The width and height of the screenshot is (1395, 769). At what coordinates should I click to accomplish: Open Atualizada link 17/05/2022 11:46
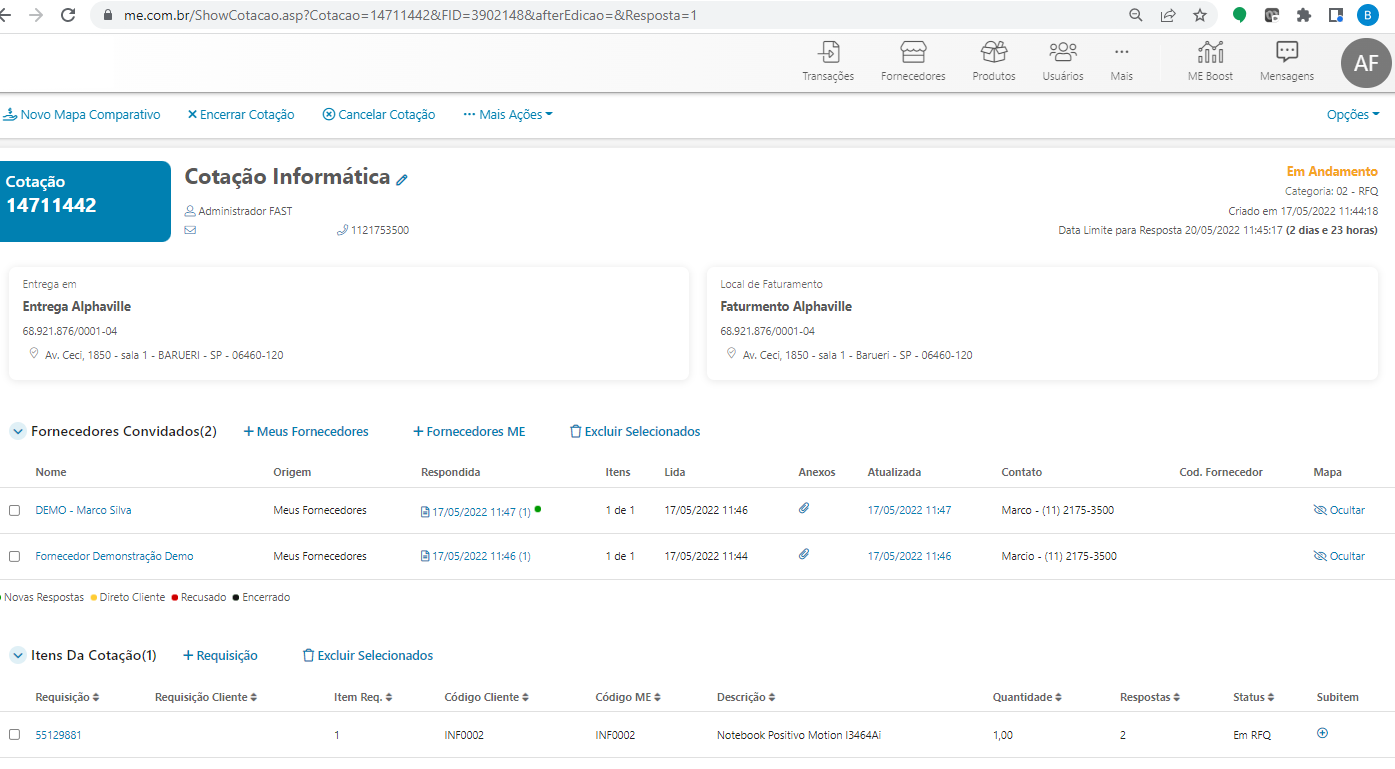tap(909, 556)
